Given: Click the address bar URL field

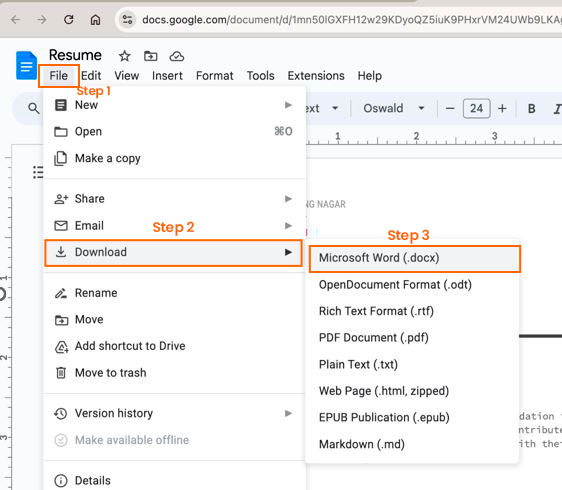Looking at the screenshot, I should pos(351,20).
